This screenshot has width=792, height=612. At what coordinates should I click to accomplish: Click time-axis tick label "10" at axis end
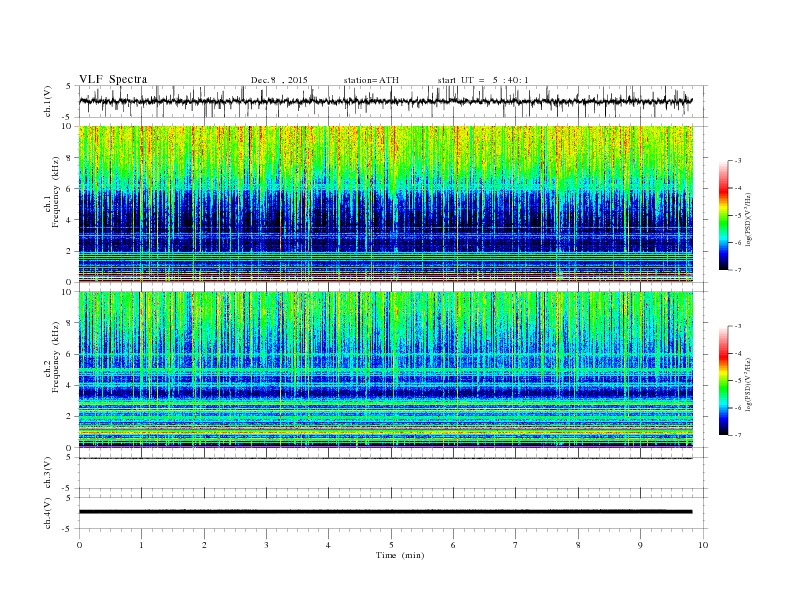(703, 545)
